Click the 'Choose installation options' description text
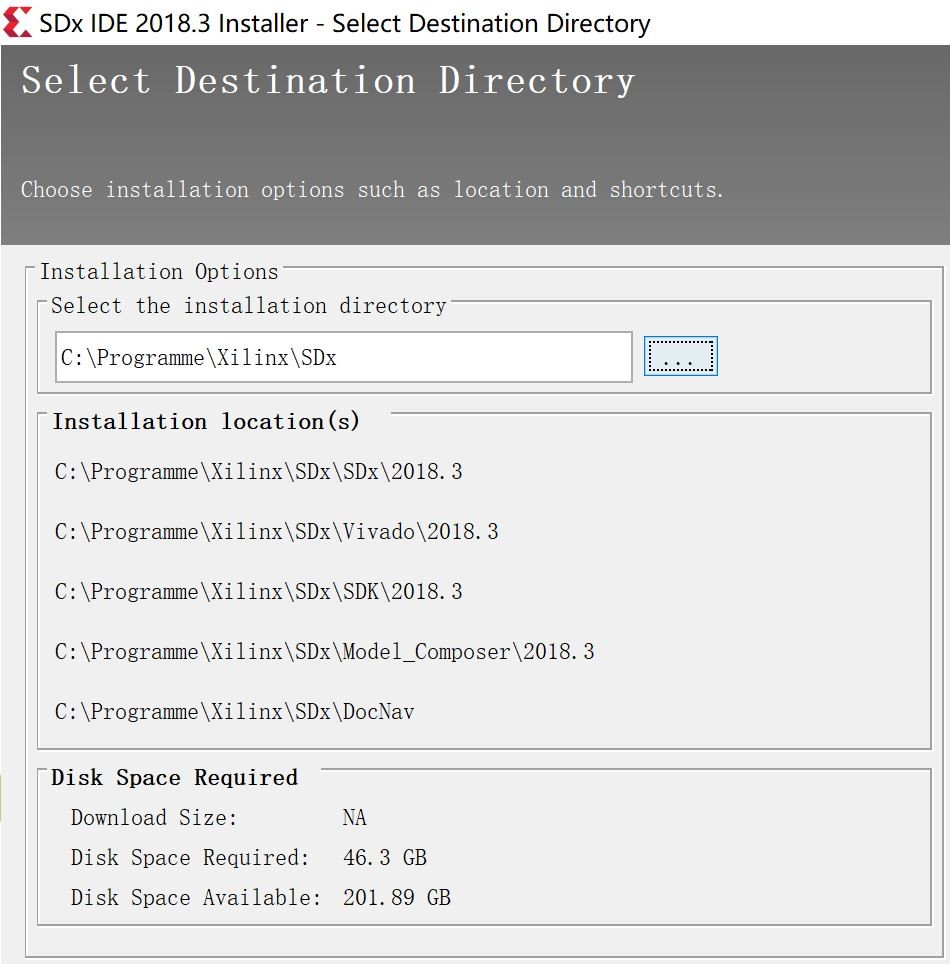Viewport: 950px width, 964px height. pyautogui.click(x=372, y=189)
